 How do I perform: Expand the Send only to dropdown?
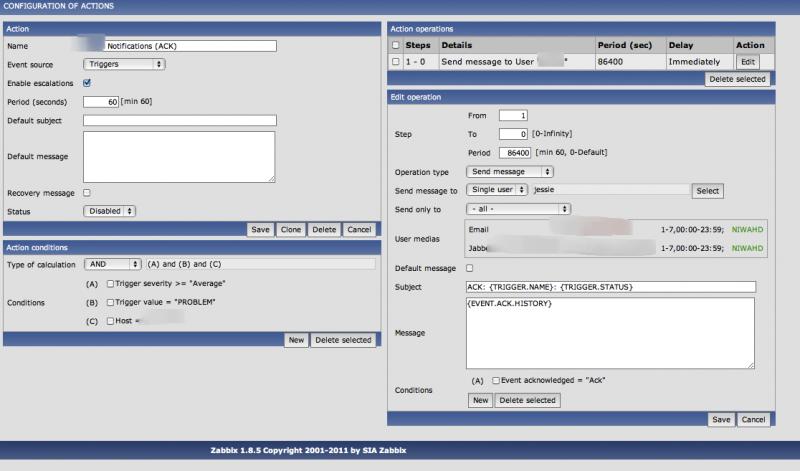coord(518,208)
